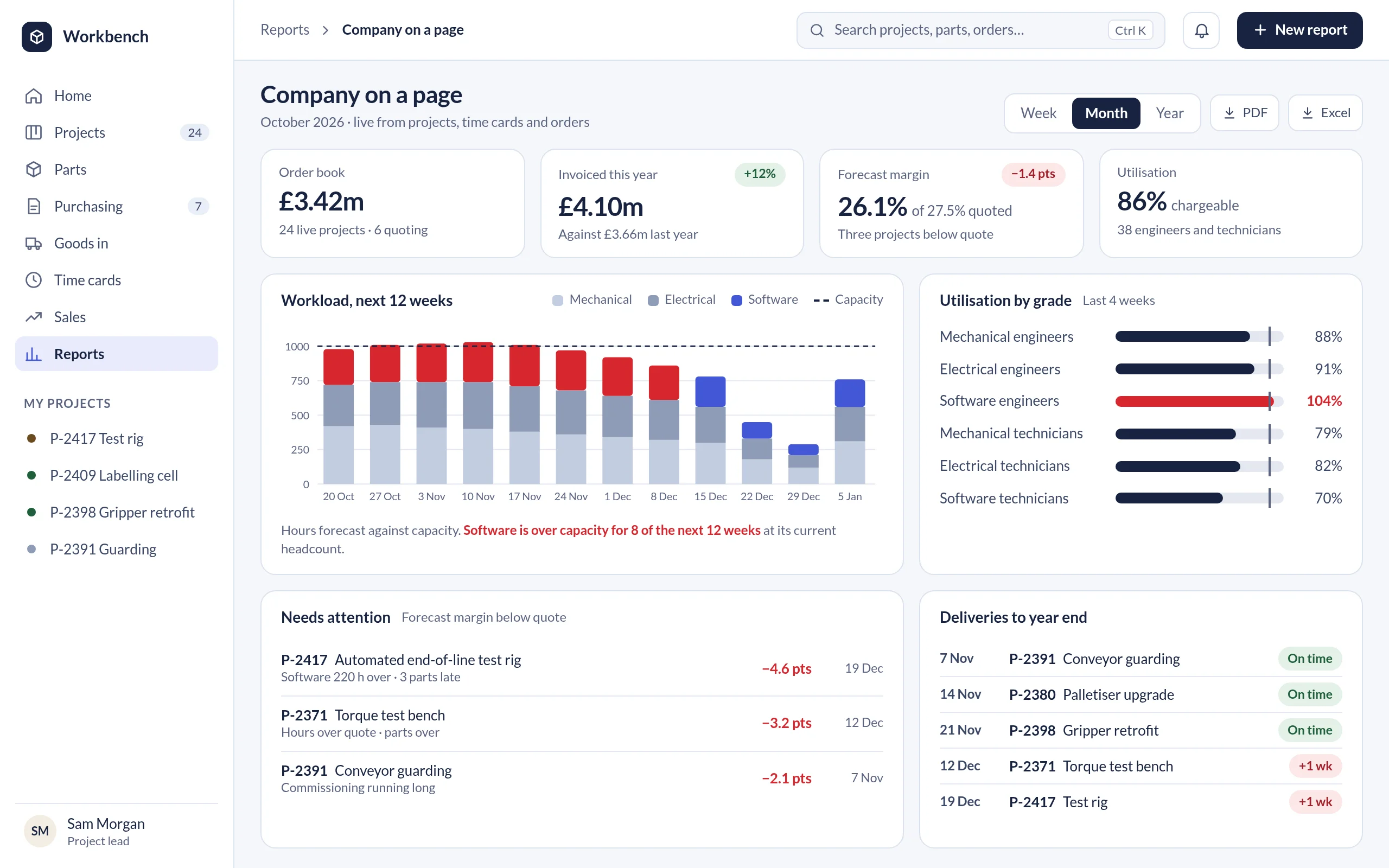Toggle the Capacity dashed-line legend
1389x868 pixels.
pos(821,300)
